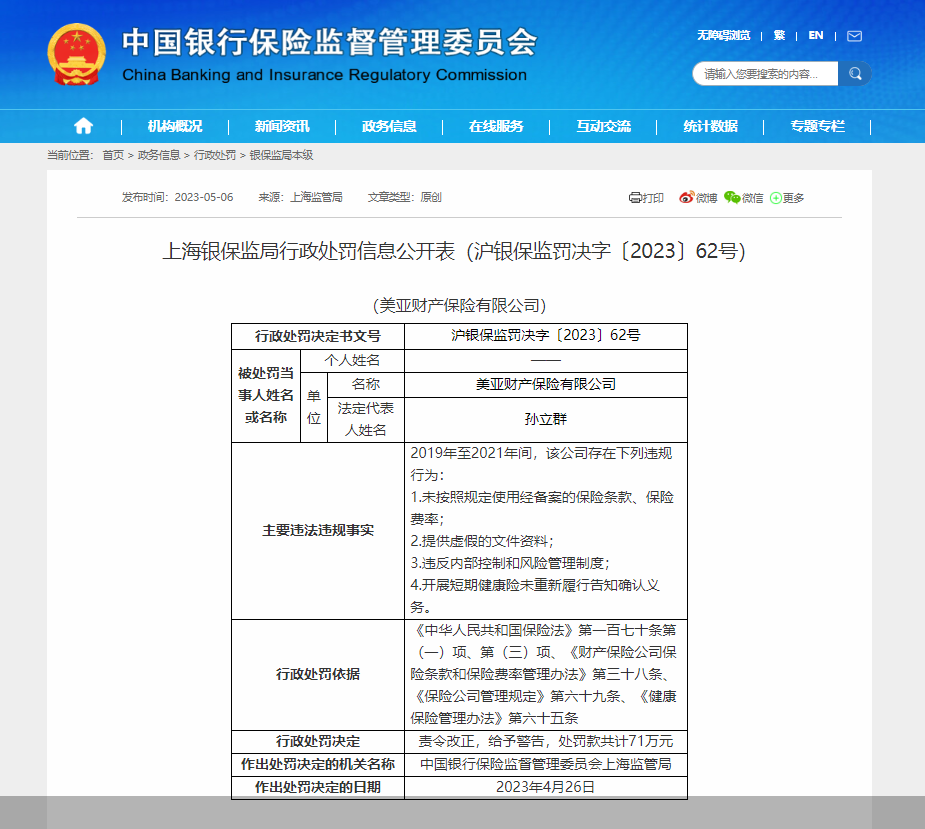925x829 pixels.
Task: Click 个人姓名 cell in table
Action: coord(352,361)
